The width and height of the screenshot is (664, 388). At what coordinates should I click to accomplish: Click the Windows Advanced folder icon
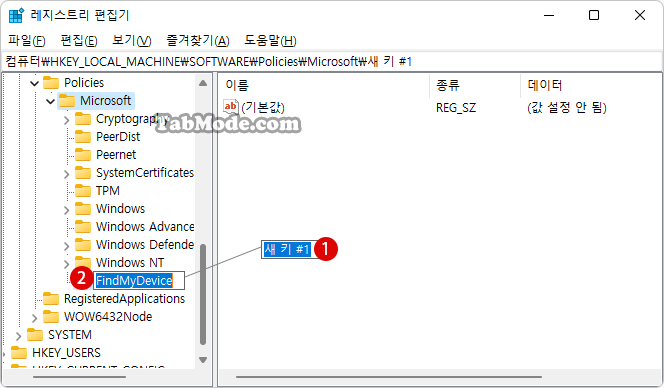point(83,227)
